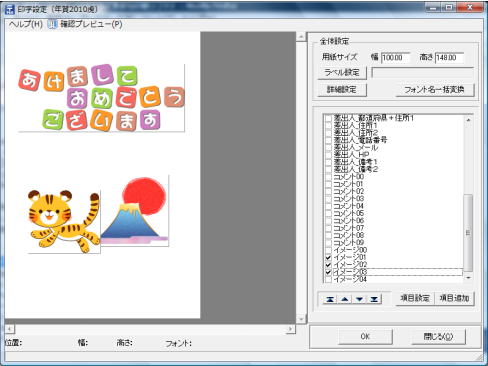Click the application icon in title bar
Image resolution: width=488 pixels, height=366 pixels.
pos(10,9)
